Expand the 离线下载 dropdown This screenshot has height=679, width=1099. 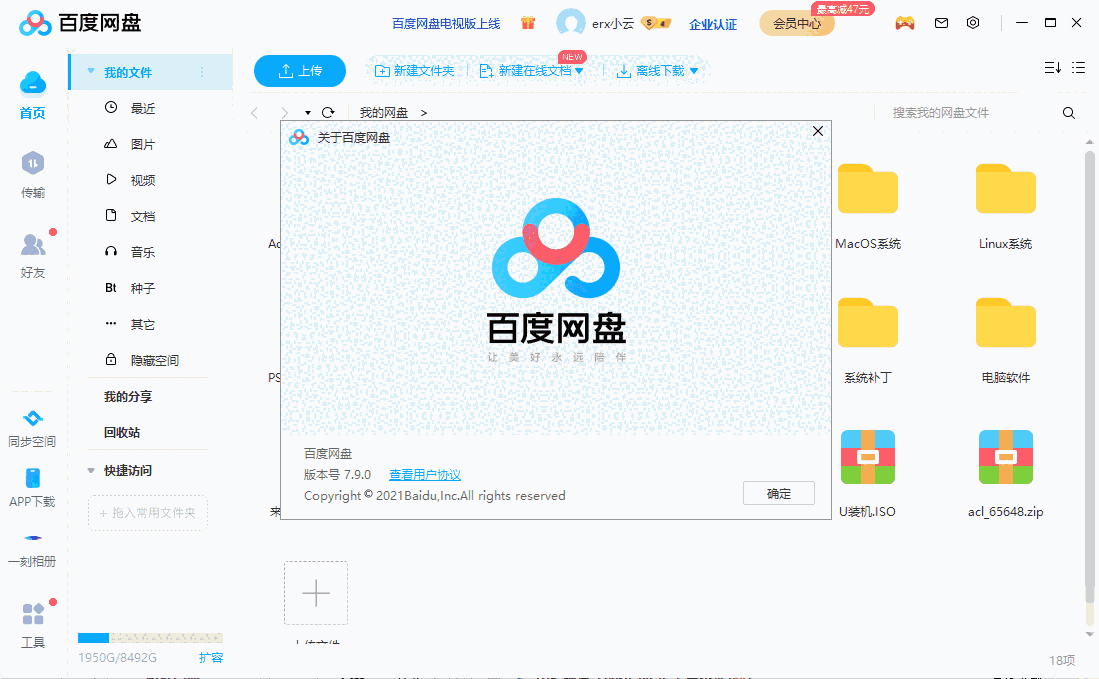(x=694, y=71)
